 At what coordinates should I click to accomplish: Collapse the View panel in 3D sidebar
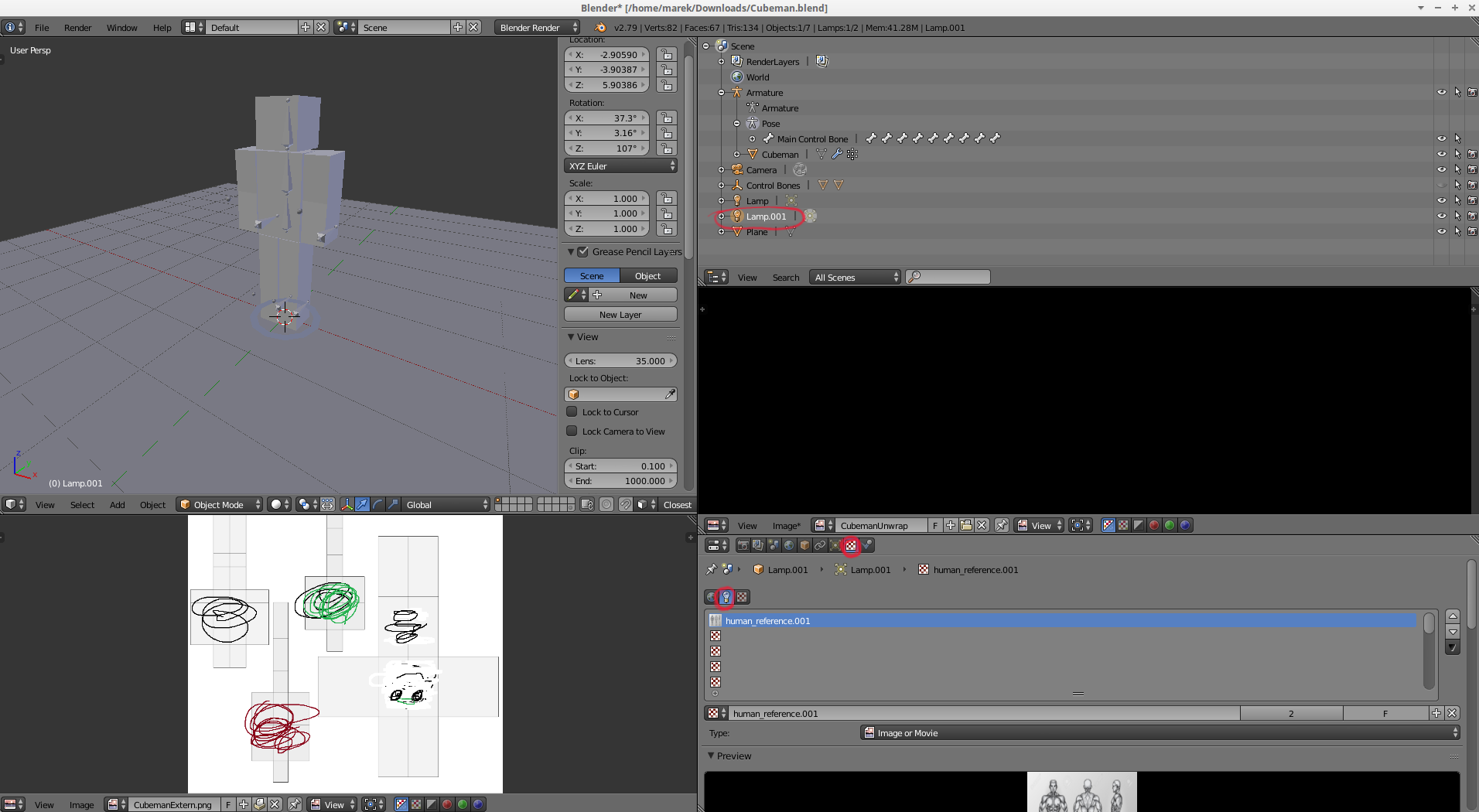[571, 337]
